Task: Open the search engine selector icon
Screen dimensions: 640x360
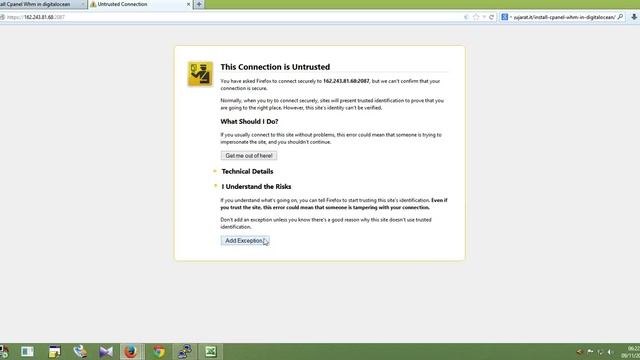Action: point(505,17)
